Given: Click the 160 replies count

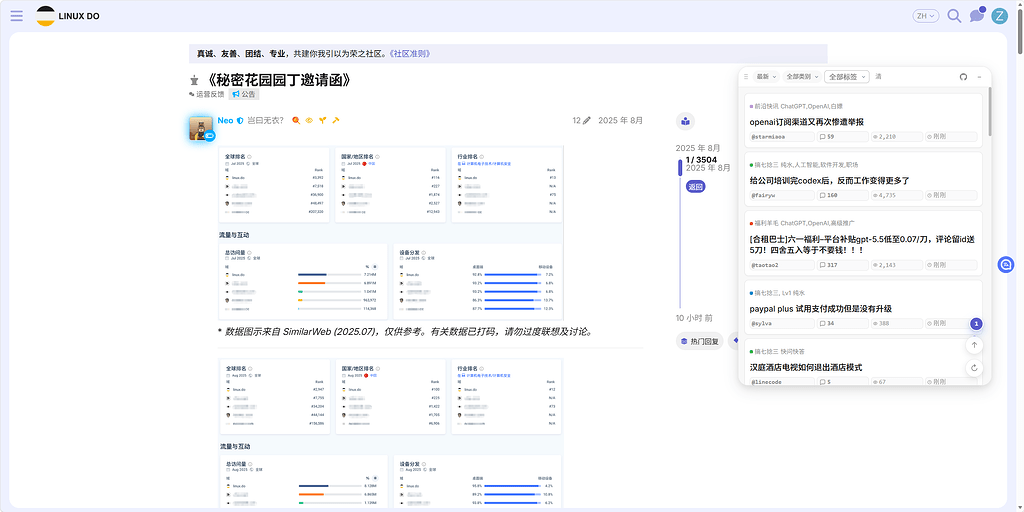Looking at the screenshot, I should [x=842, y=195].
